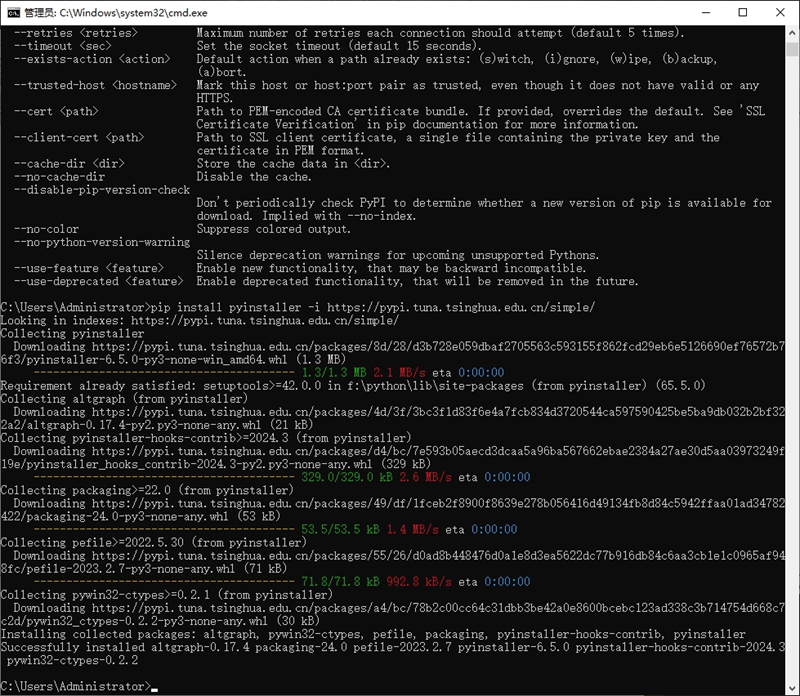Click the 'Collecting altgraph' line
Screen dimensions: 800x696
click(x=124, y=399)
